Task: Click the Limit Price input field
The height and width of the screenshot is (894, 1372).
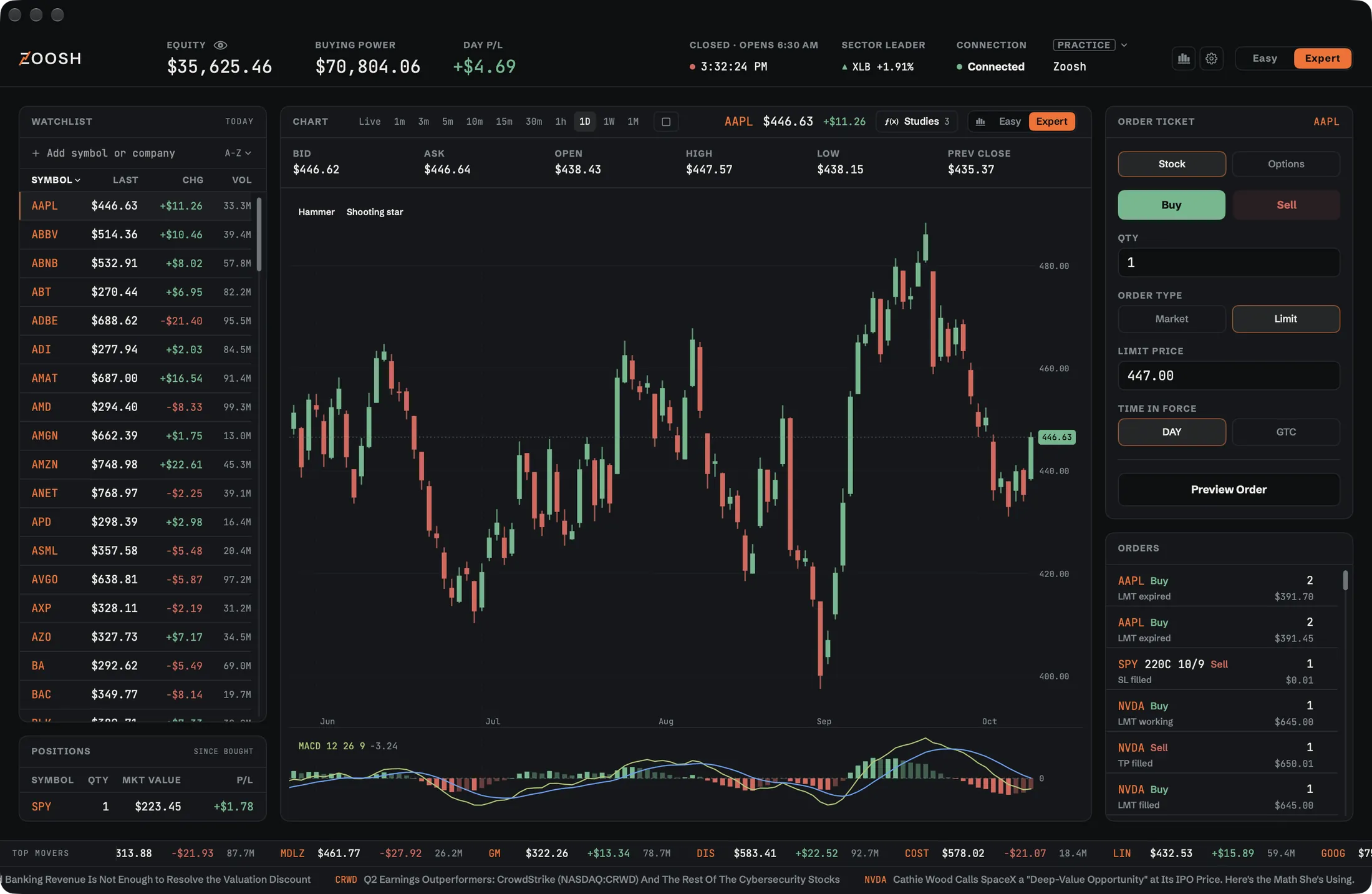Action: (x=1229, y=376)
